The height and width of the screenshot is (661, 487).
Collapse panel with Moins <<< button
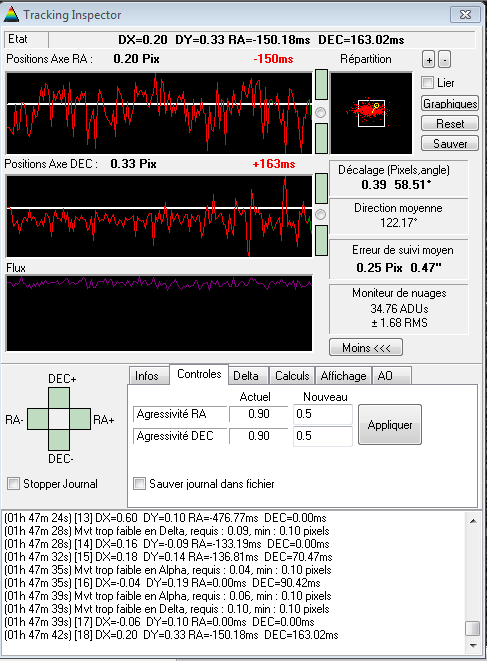click(366, 348)
